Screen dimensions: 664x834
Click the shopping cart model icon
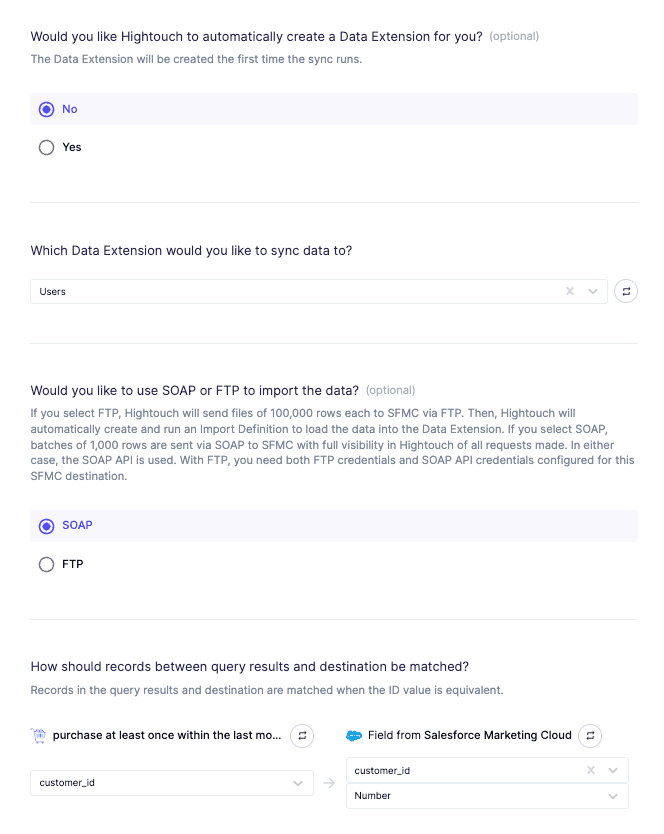click(x=39, y=736)
